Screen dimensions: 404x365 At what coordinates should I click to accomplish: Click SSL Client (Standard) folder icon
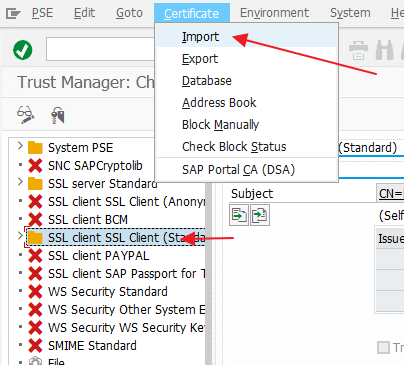point(35,238)
